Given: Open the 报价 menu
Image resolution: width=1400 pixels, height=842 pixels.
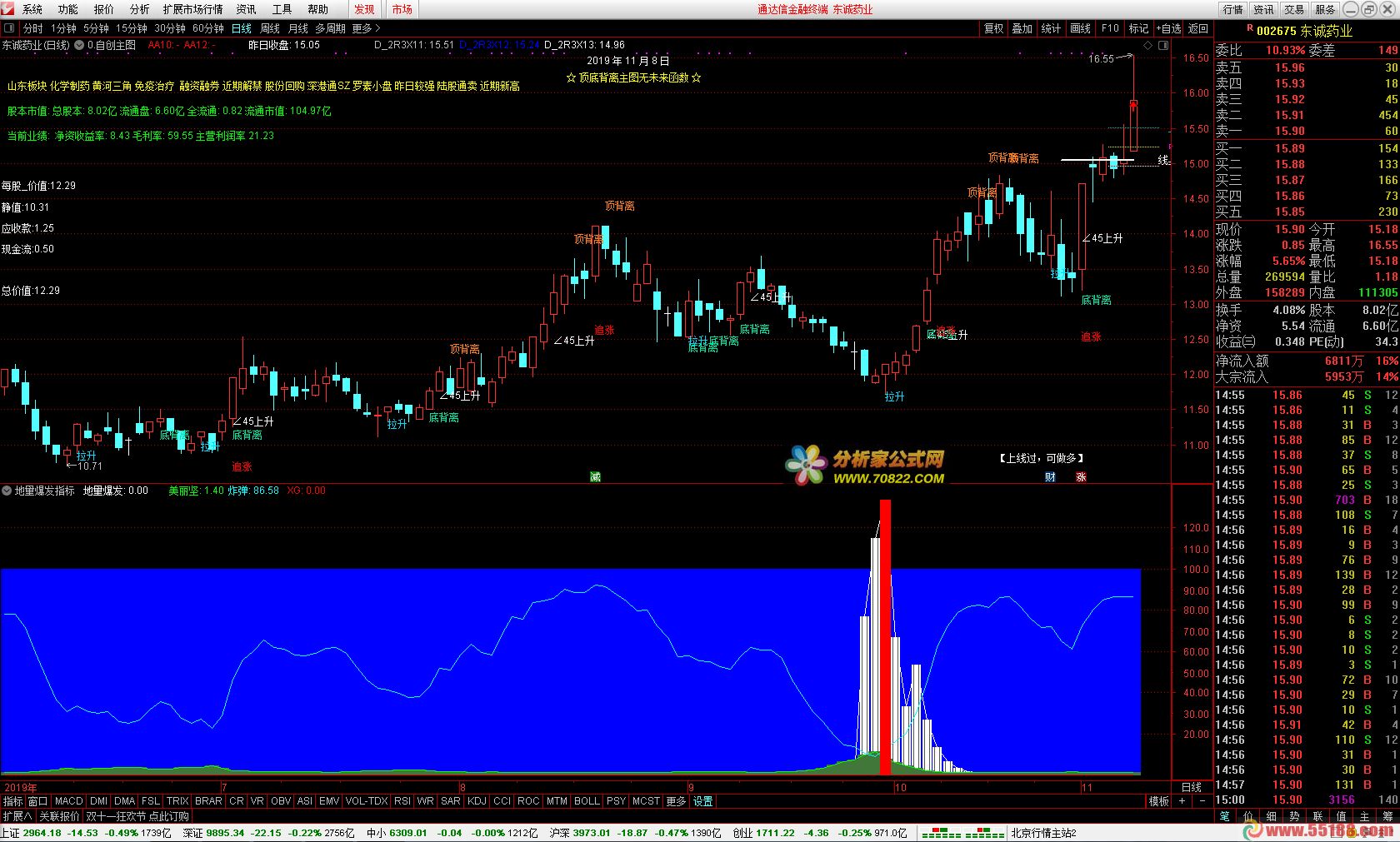Looking at the screenshot, I should pos(104,9).
